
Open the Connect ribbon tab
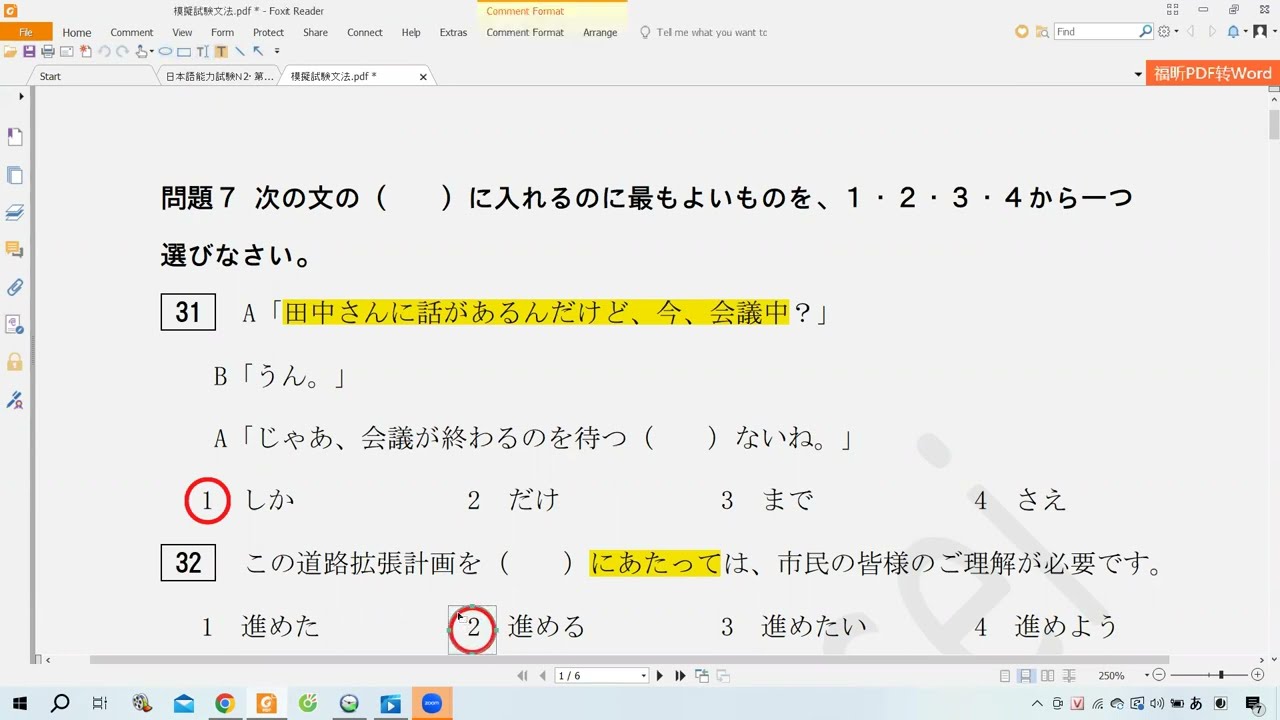tap(365, 32)
